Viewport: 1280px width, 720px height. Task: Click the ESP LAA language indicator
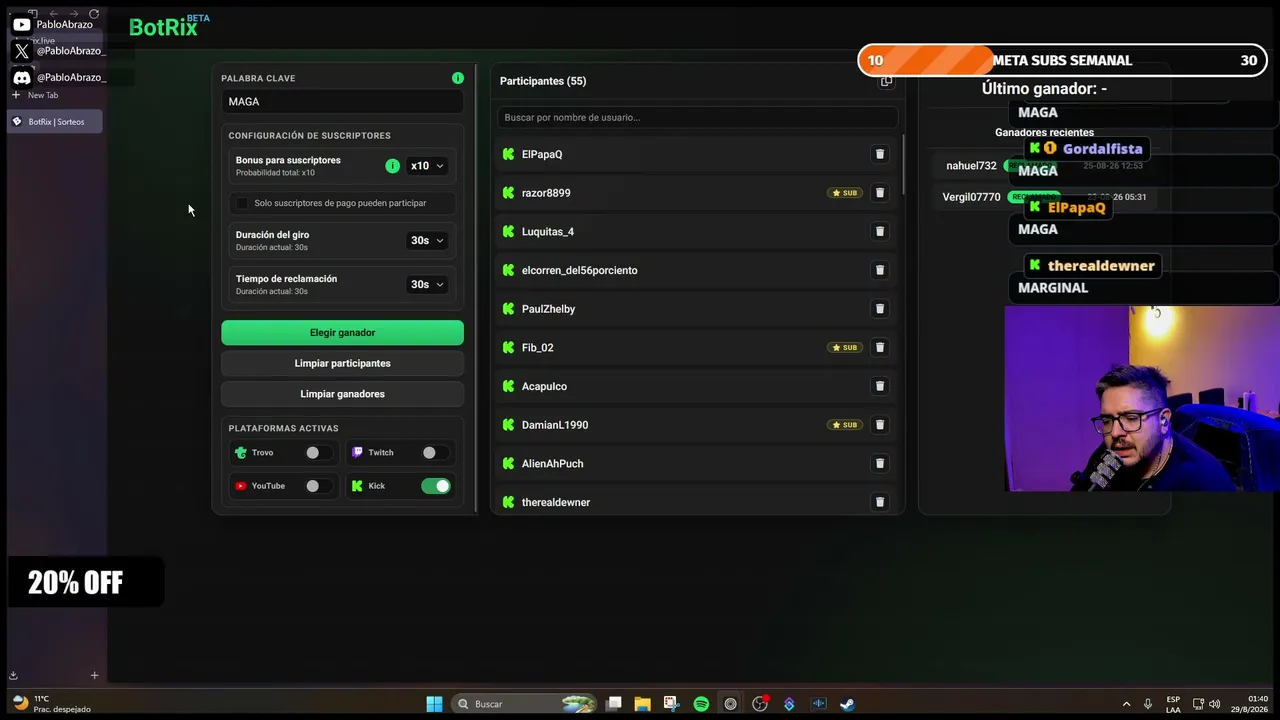pos(1173,704)
